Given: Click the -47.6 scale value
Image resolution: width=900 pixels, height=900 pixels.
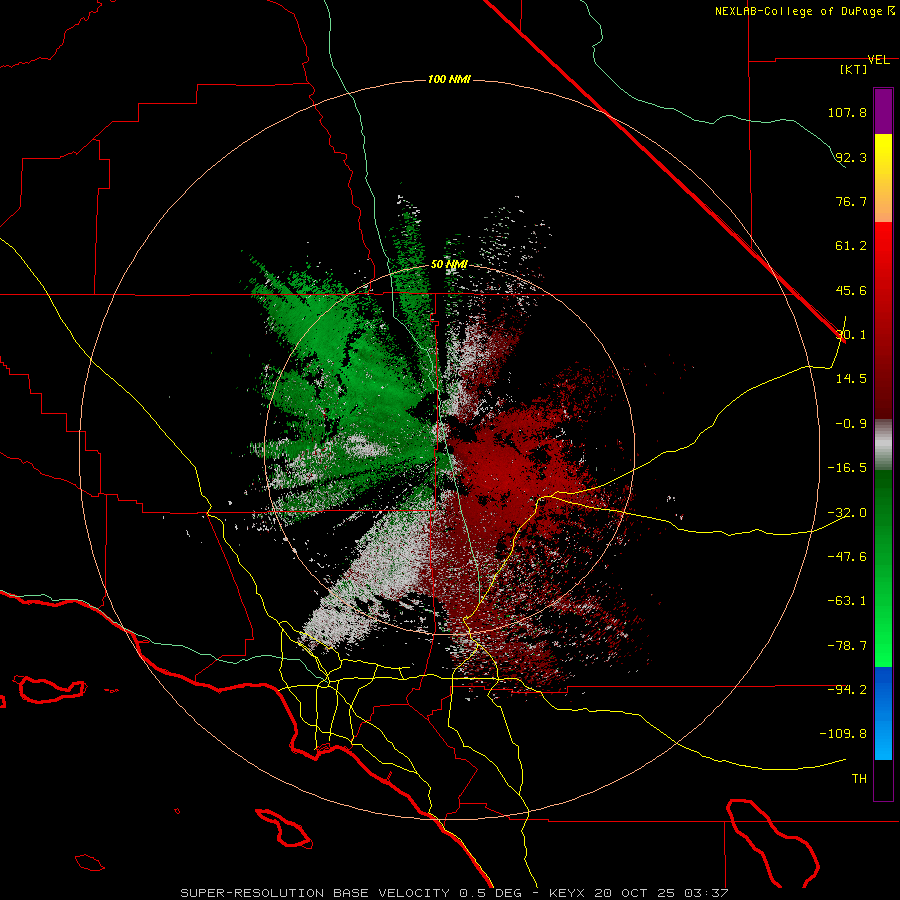Looking at the screenshot, I should (x=847, y=557).
